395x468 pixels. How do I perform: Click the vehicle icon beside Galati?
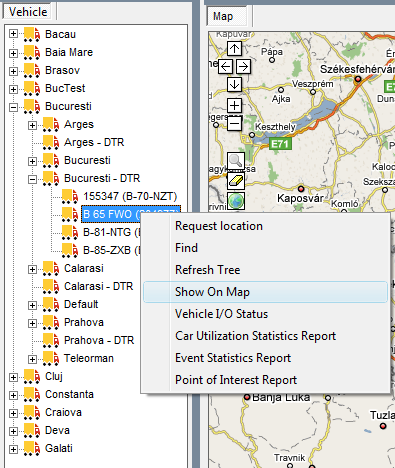(x=32, y=448)
